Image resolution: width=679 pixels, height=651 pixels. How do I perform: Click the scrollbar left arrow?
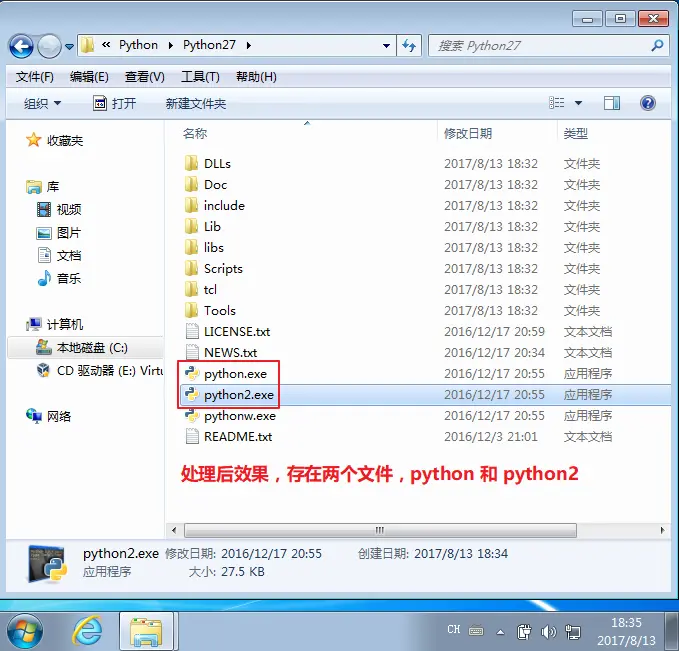pyautogui.click(x=174, y=531)
